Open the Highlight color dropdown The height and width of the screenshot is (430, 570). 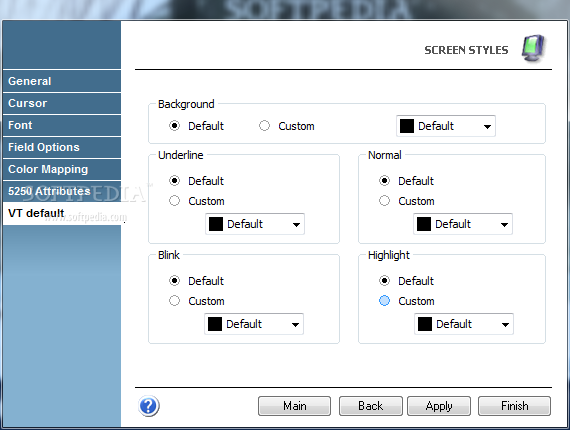click(464, 324)
